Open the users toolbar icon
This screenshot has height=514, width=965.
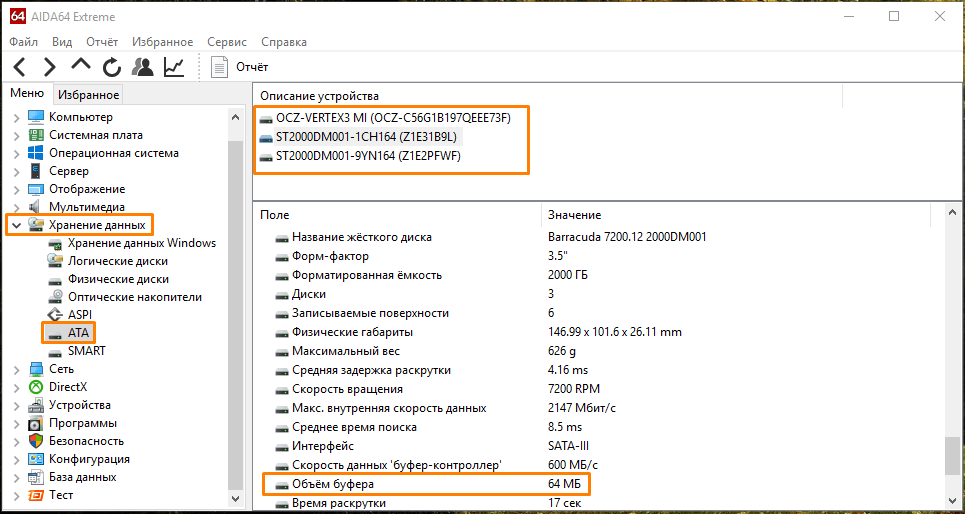tap(143, 66)
